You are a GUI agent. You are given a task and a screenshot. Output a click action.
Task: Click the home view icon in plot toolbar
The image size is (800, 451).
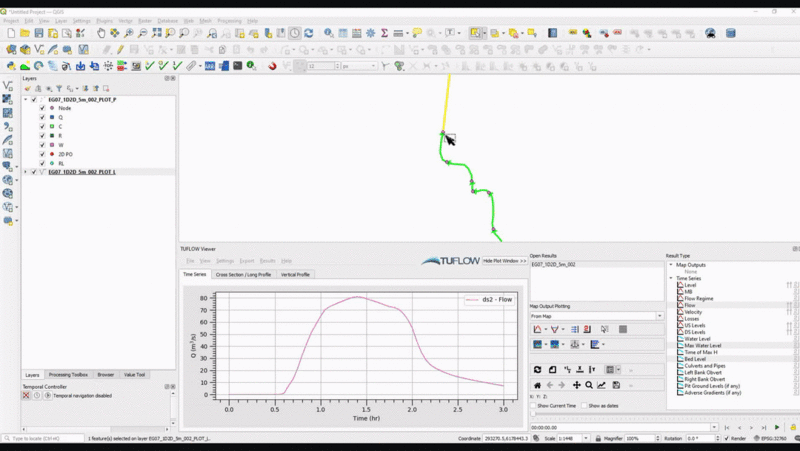coord(537,385)
